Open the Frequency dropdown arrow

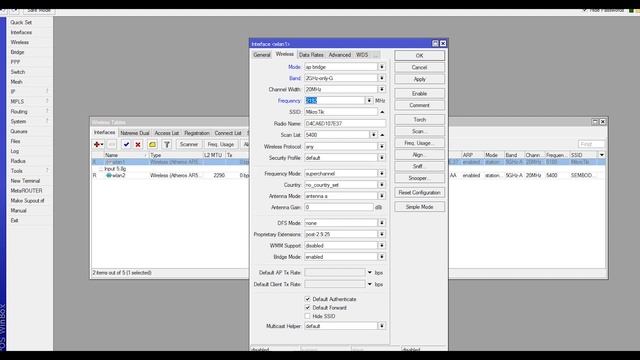(369, 100)
